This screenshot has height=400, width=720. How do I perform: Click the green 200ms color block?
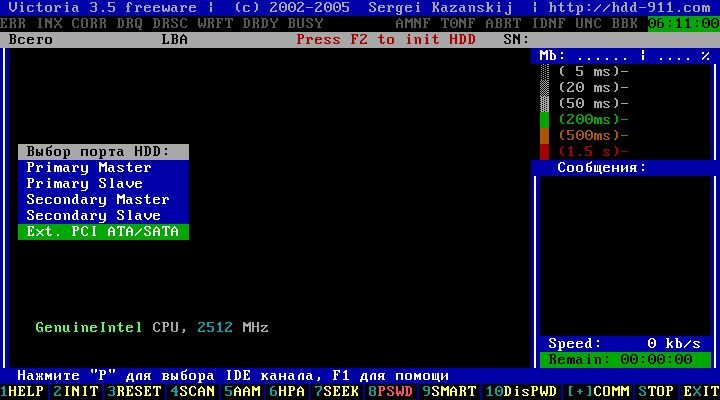(544, 120)
